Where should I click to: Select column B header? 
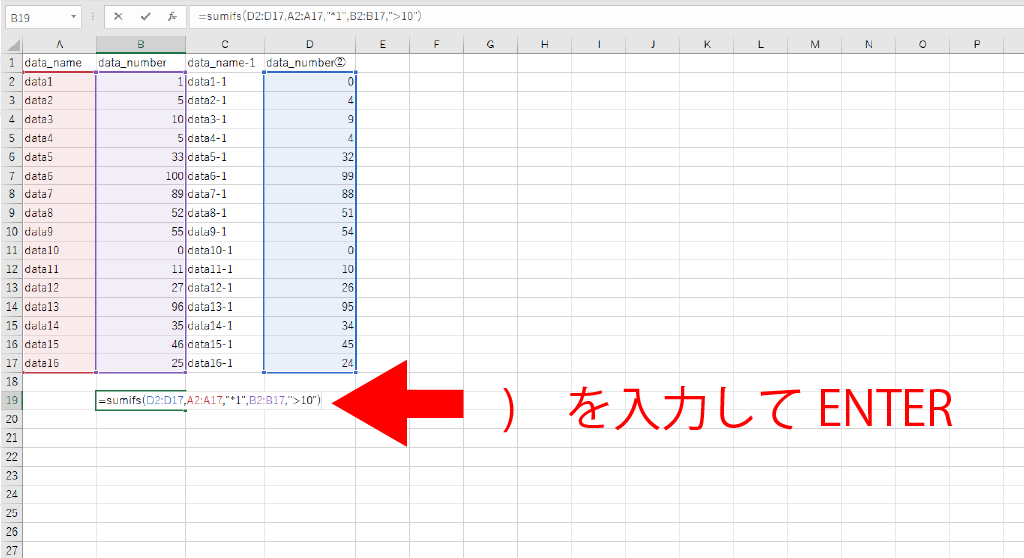pos(140,44)
